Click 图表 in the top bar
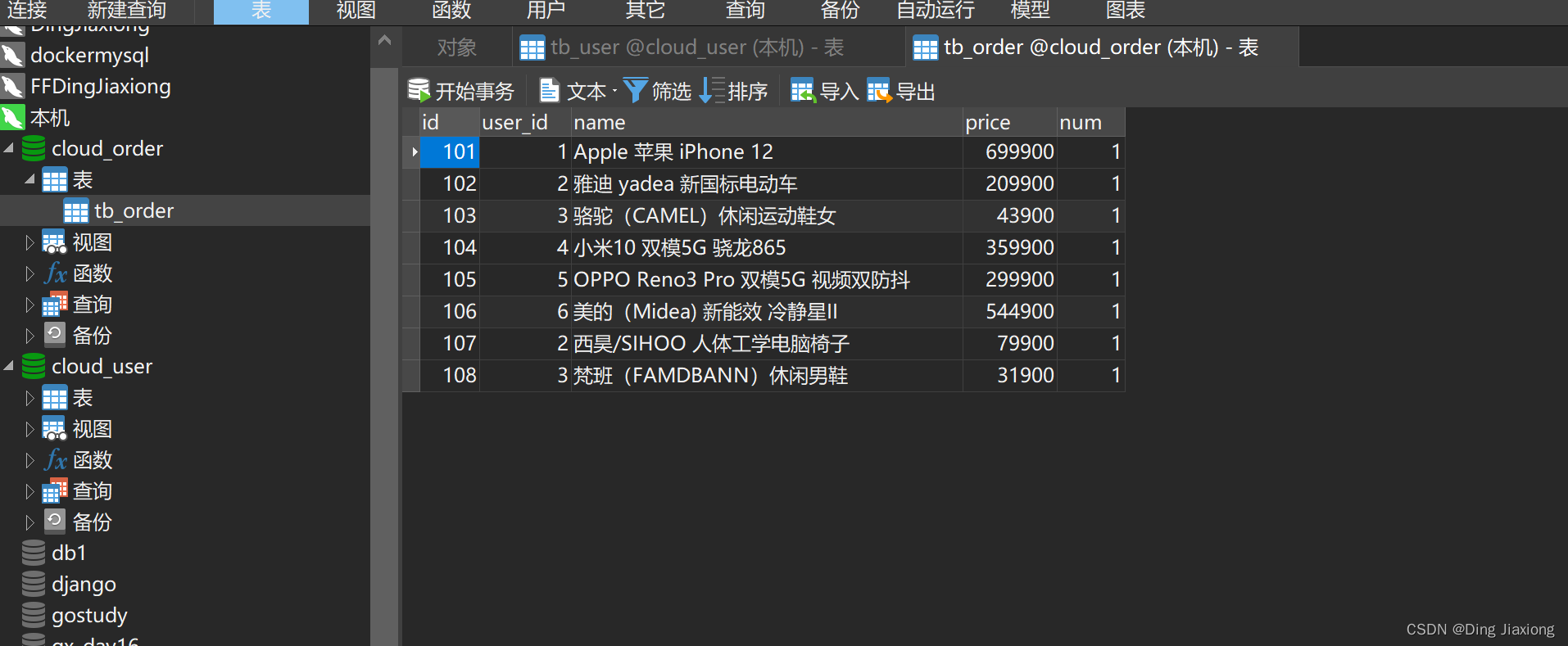 coord(1126,11)
